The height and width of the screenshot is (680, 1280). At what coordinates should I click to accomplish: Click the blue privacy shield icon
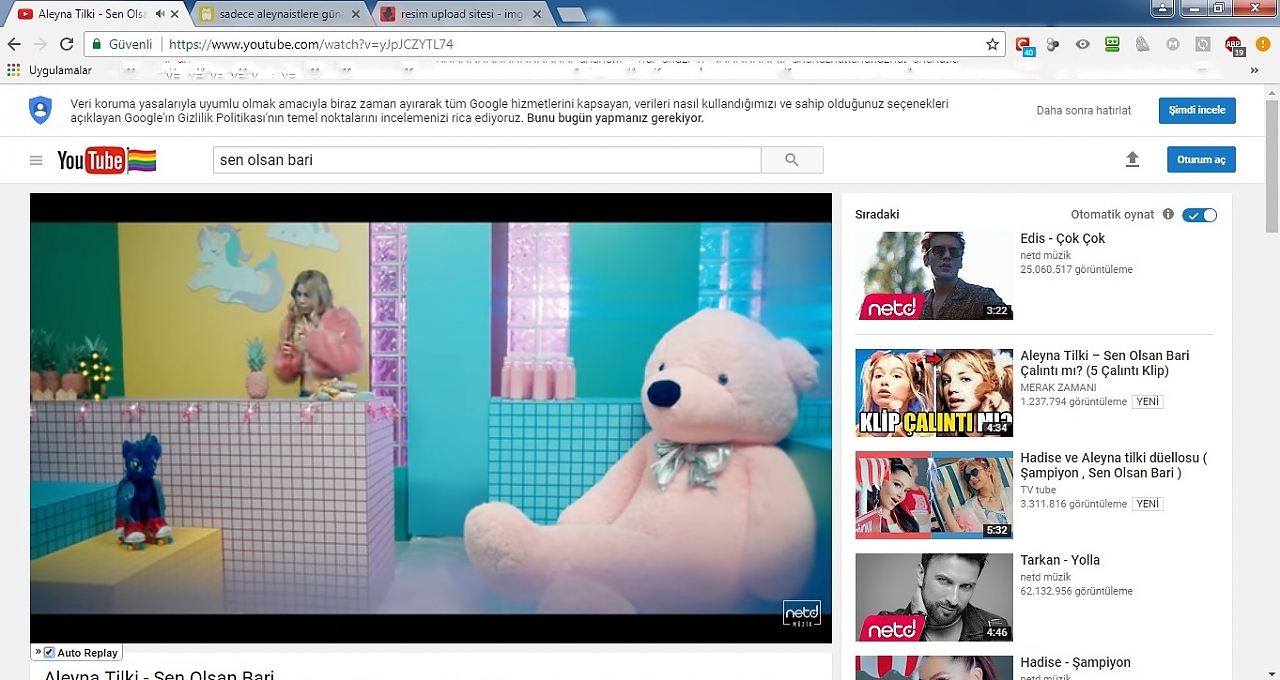[x=40, y=110]
